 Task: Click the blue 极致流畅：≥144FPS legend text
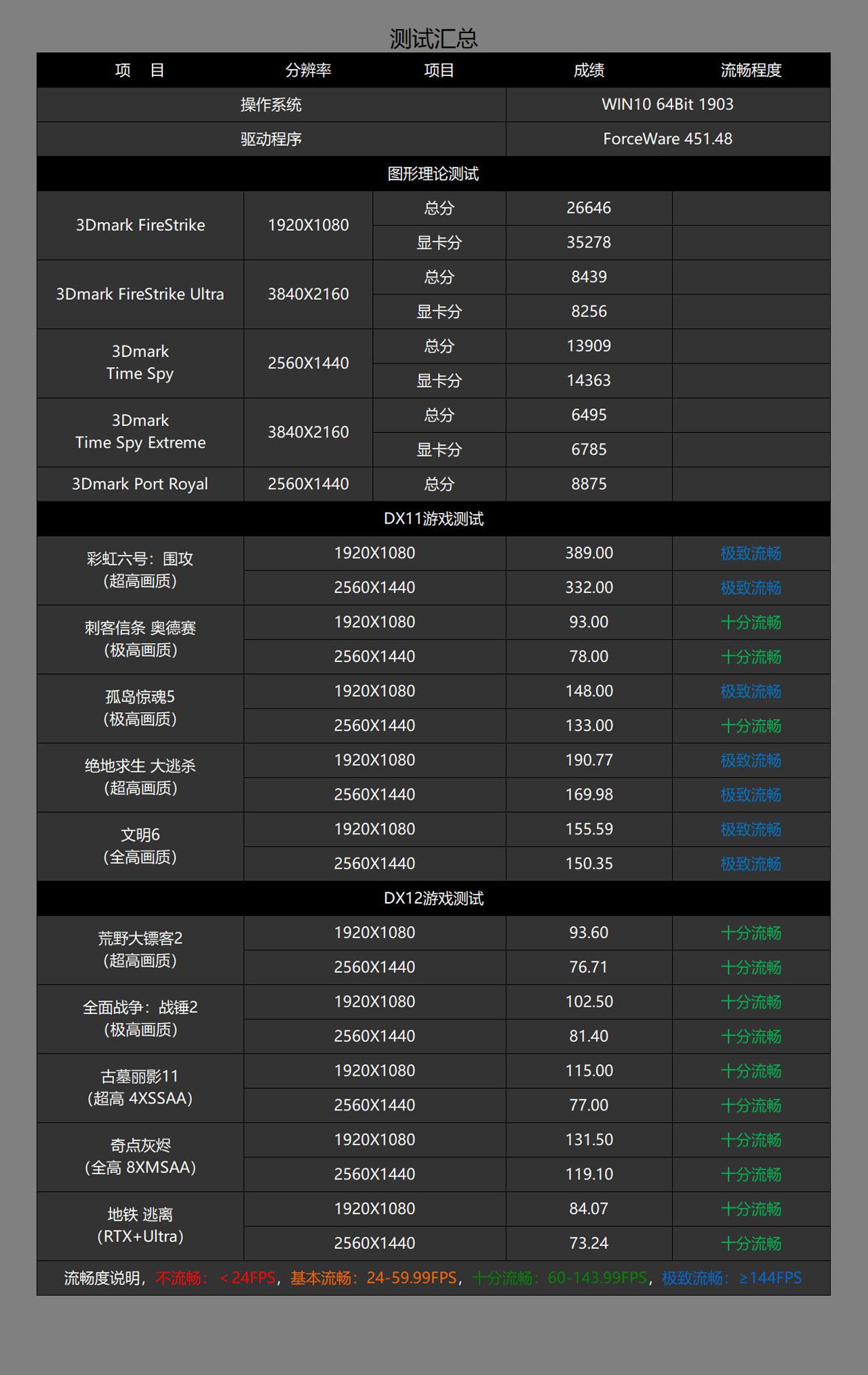(732, 1279)
